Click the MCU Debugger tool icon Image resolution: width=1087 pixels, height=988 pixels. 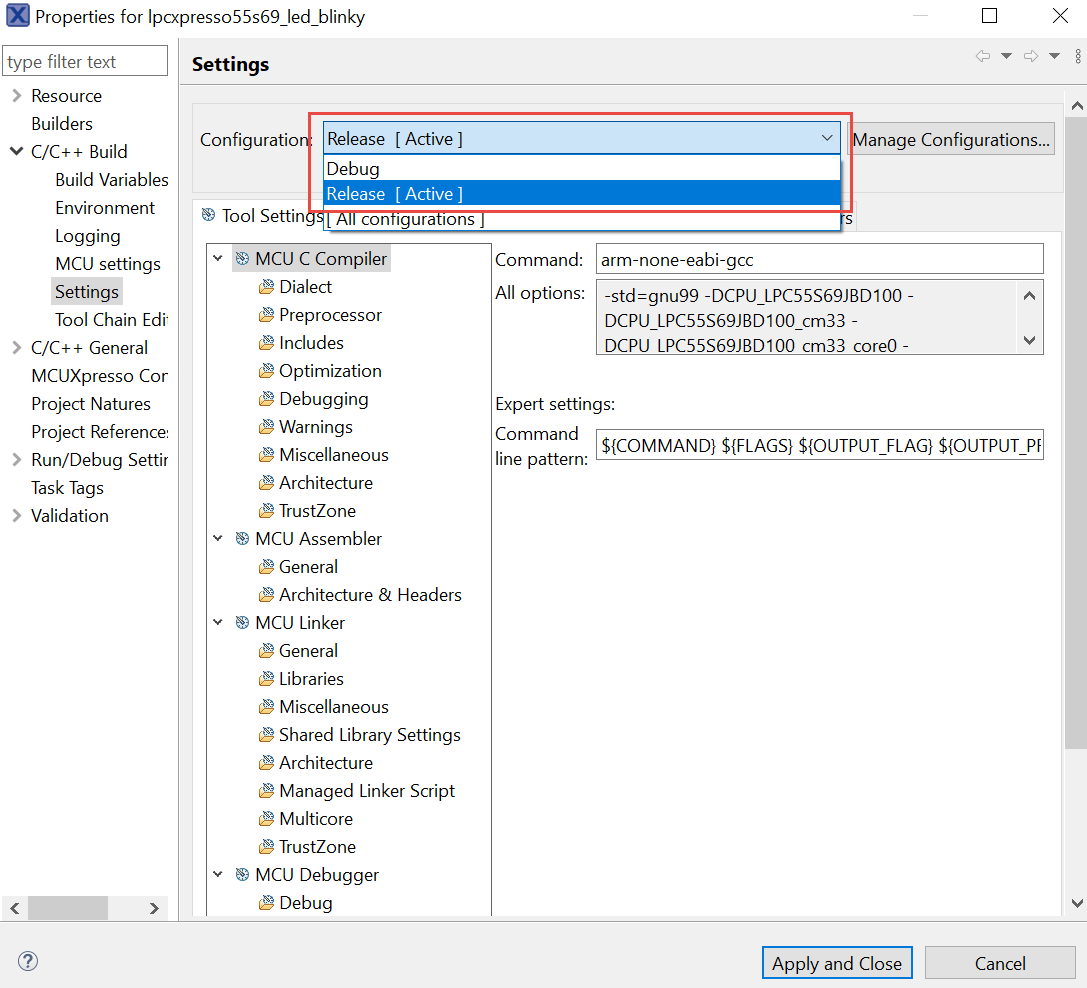242,875
